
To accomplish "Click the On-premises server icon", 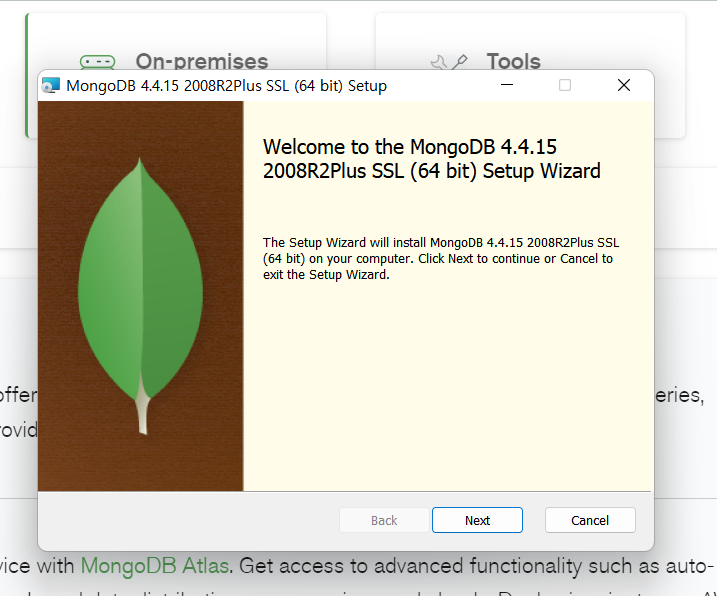I will (x=97, y=62).
